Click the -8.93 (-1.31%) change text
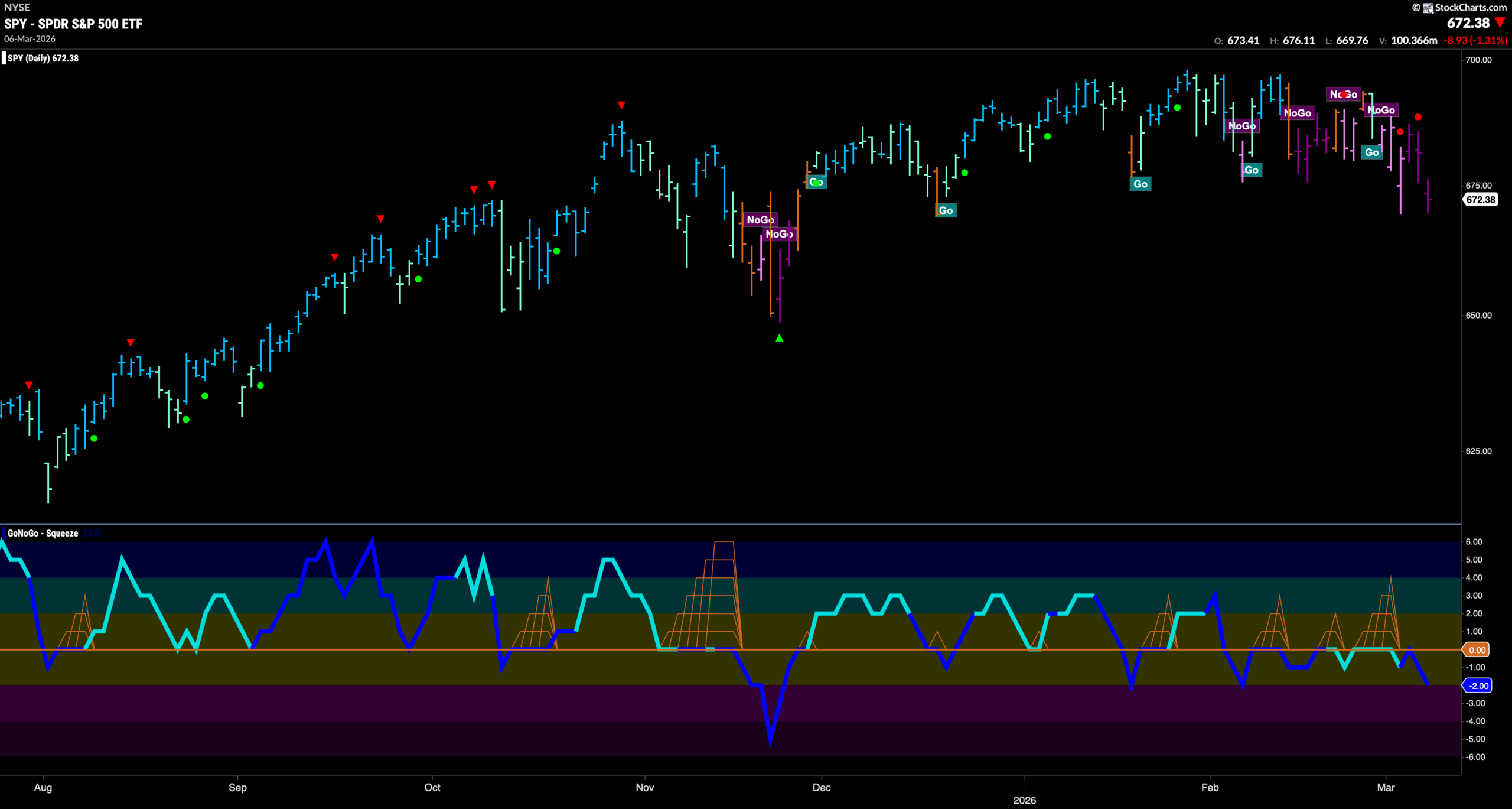The width and height of the screenshot is (1512, 809). pos(1475,41)
